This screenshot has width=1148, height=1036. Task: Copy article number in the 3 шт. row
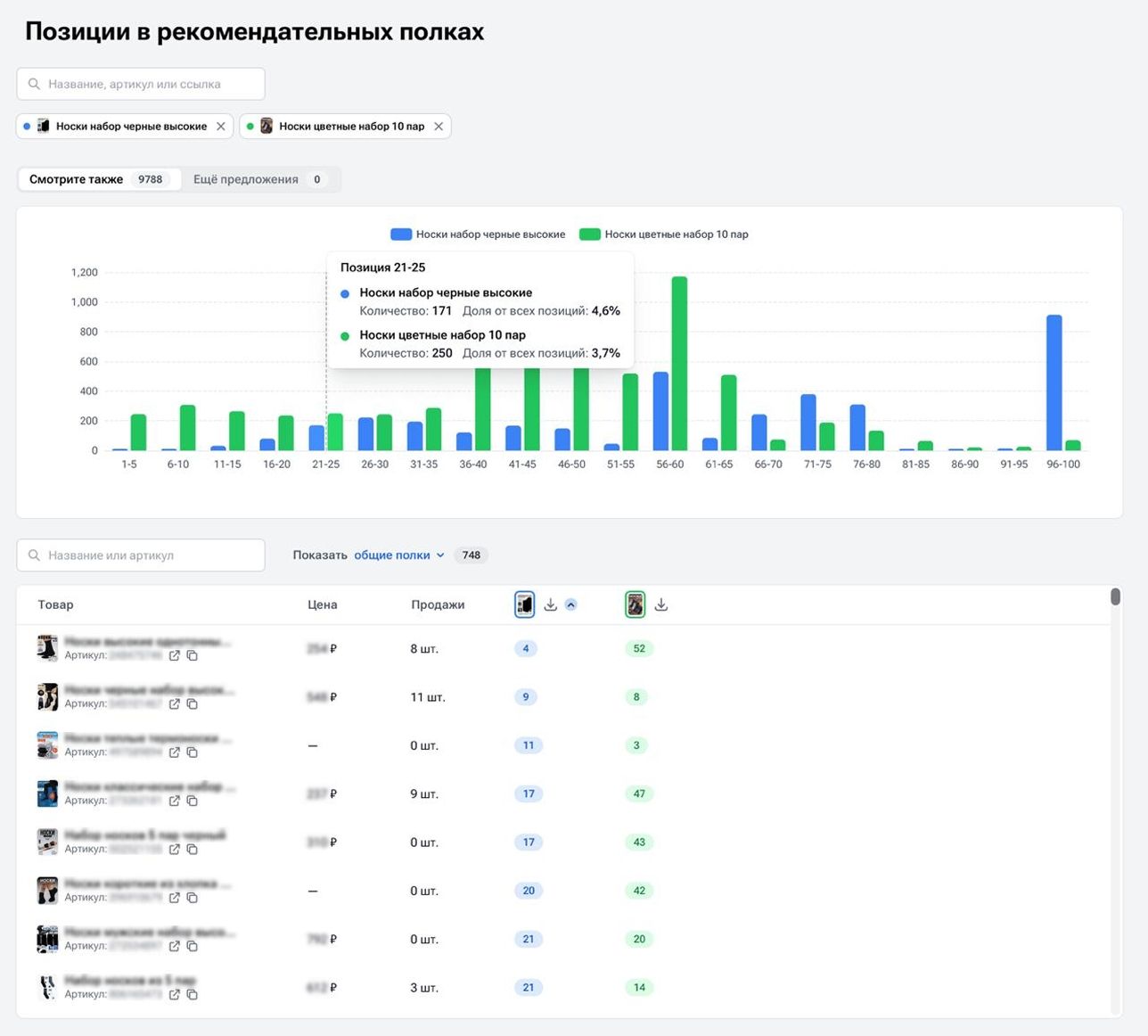point(192,994)
